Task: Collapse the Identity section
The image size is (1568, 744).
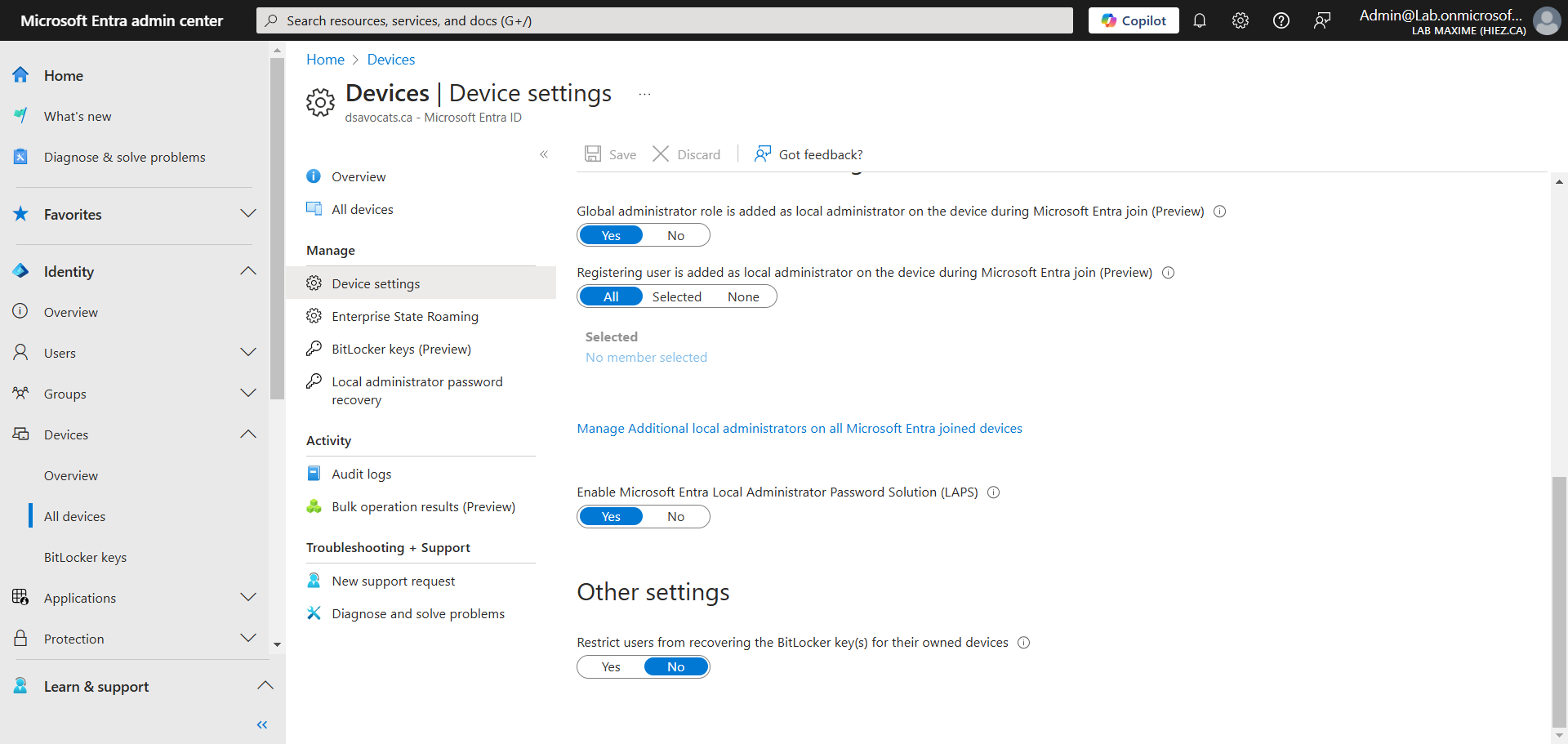Action: (248, 271)
